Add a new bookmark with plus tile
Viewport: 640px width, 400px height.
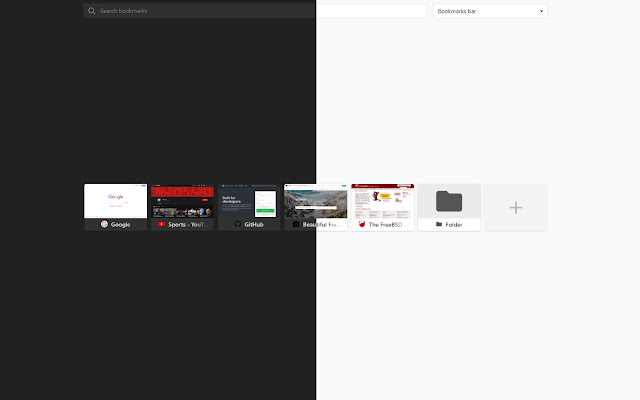pos(516,207)
